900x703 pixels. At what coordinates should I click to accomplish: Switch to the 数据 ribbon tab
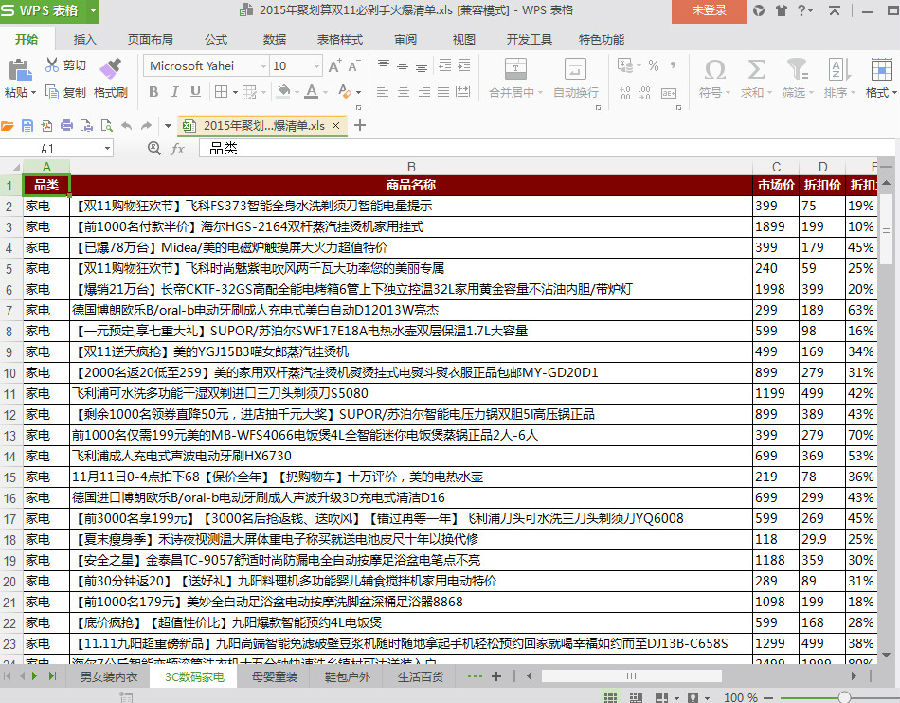(x=274, y=40)
